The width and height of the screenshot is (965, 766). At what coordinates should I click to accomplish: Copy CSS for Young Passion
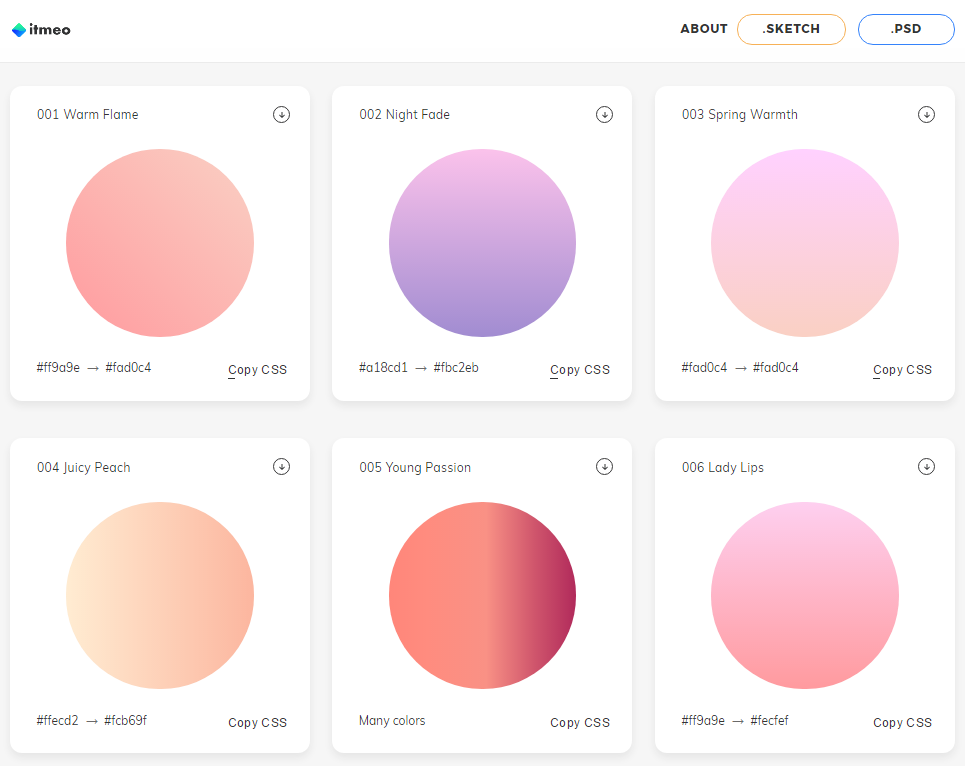(x=580, y=722)
